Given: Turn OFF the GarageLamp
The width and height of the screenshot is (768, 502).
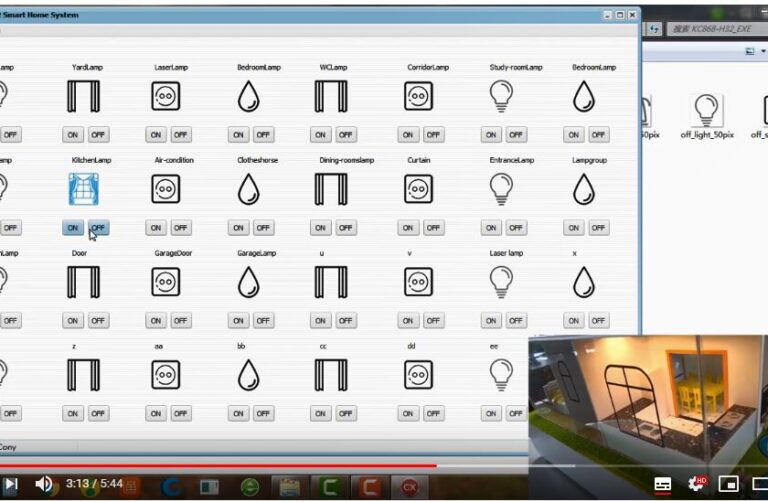Looking at the screenshot, I should pyautogui.click(x=263, y=321).
